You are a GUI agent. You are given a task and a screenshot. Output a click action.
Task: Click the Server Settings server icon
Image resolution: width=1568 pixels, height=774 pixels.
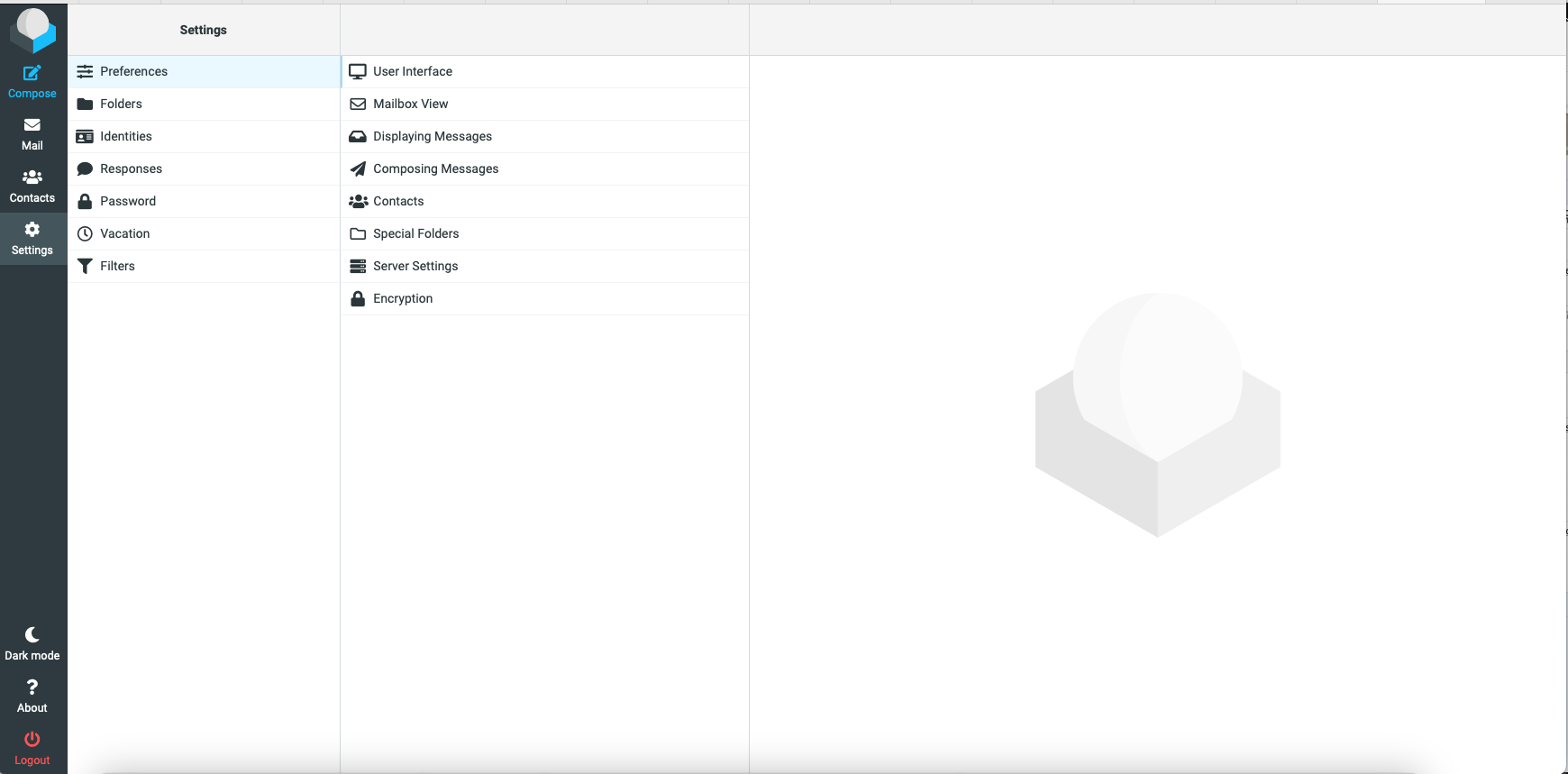(x=358, y=266)
